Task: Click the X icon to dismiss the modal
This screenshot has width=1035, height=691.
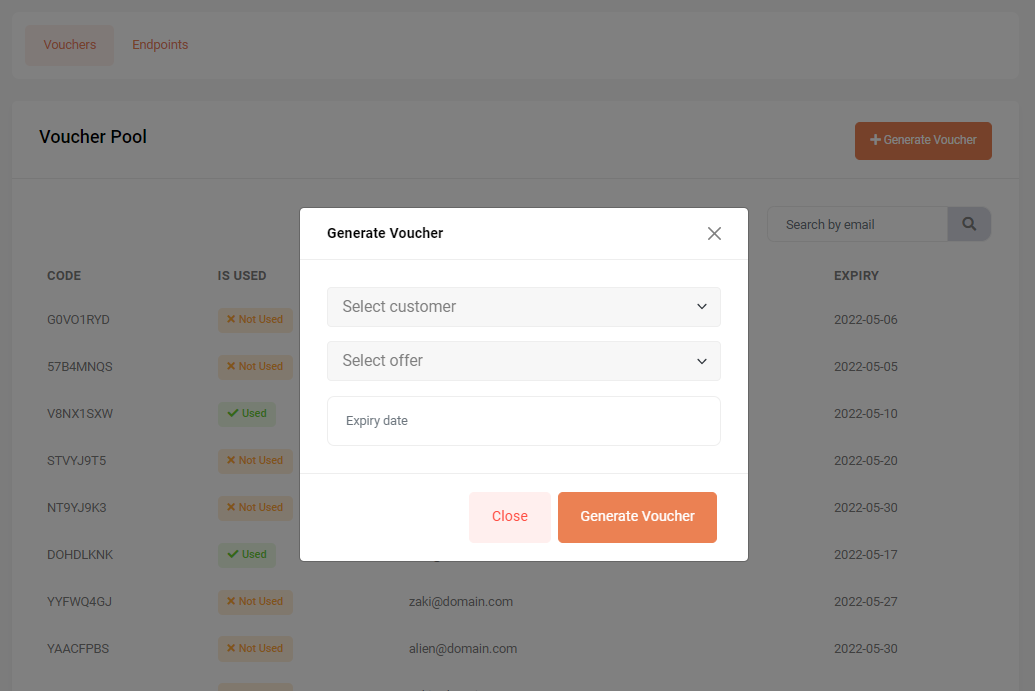Action: (714, 233)
